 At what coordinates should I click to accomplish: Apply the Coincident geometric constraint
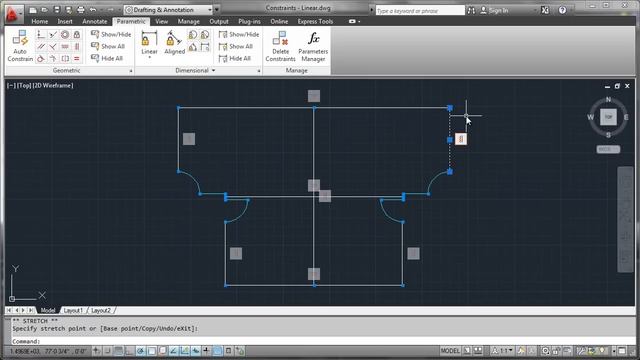click(41, 35)
